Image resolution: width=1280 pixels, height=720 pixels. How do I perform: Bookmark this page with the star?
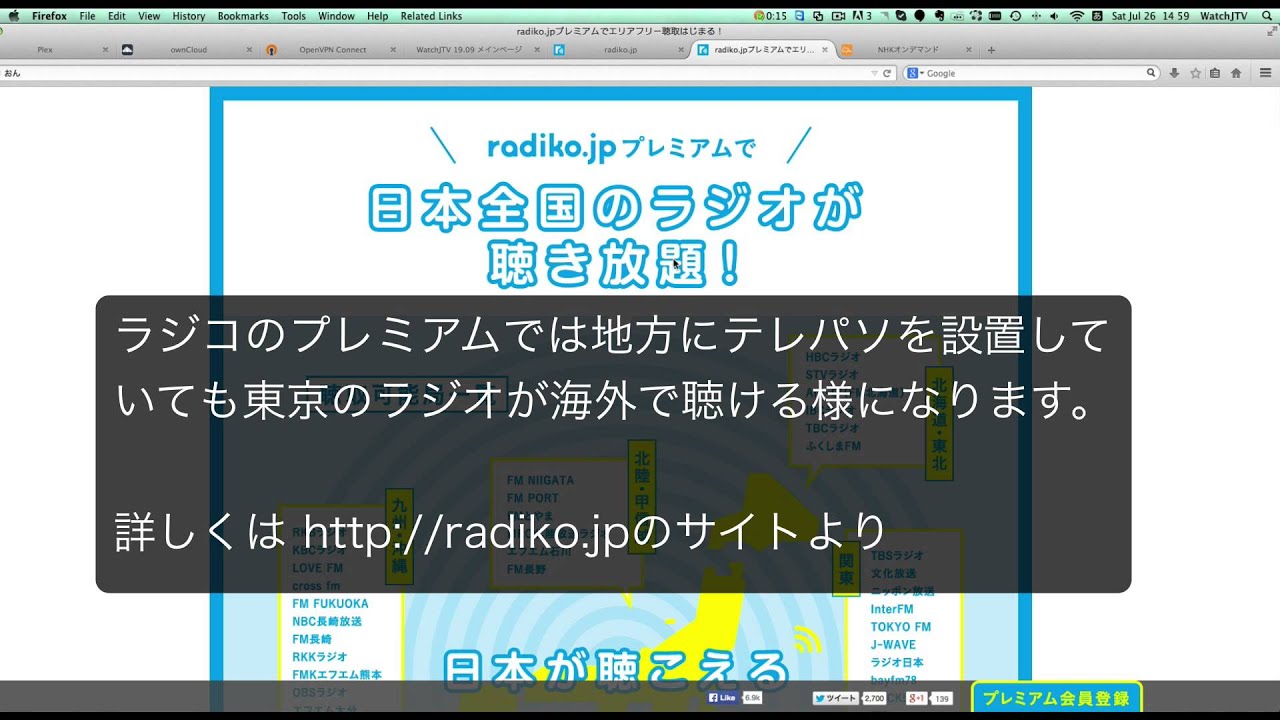pyautogui.click(x=1195, y=73)
